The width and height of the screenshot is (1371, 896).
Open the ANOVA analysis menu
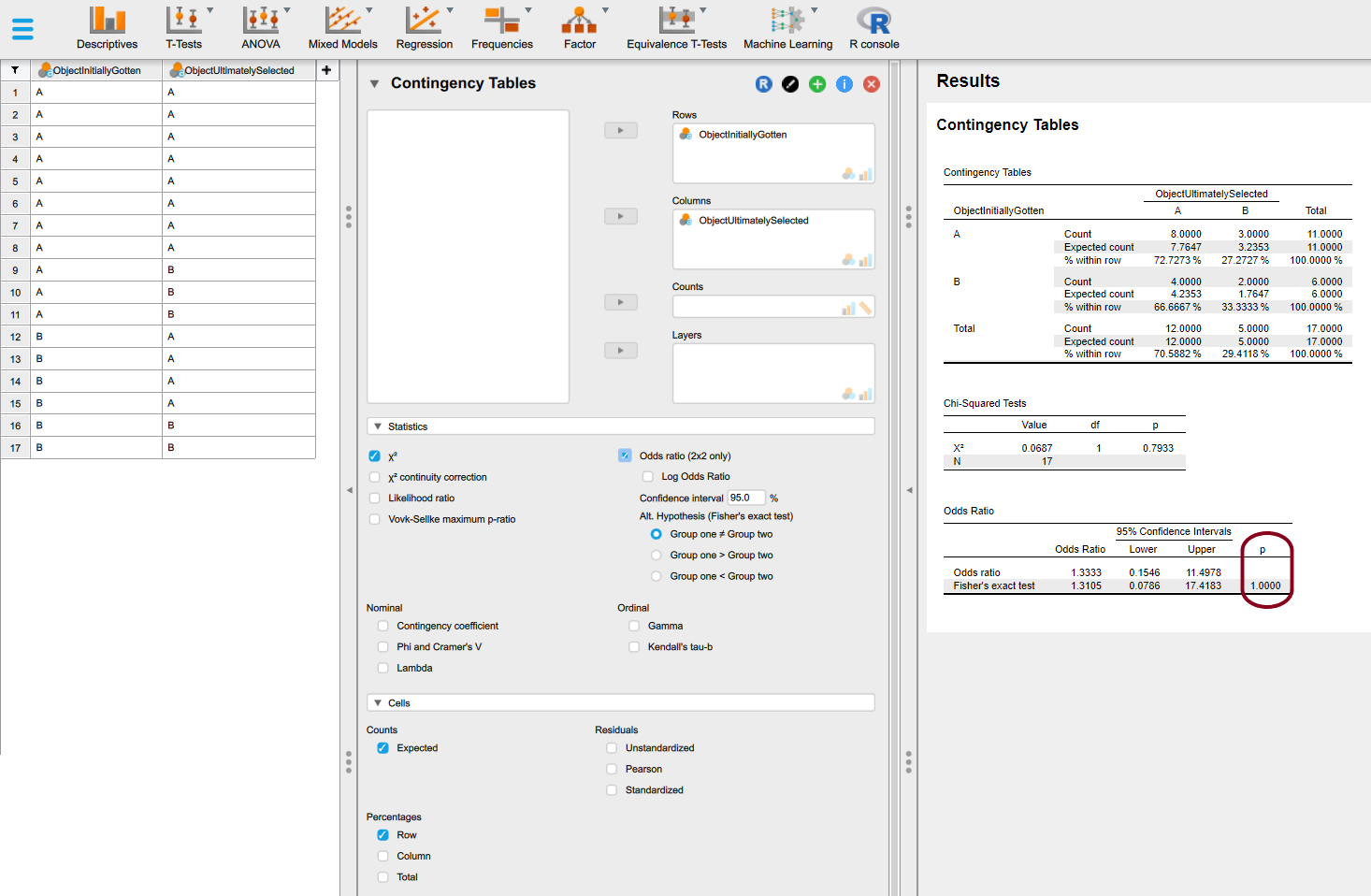(261, 28)
